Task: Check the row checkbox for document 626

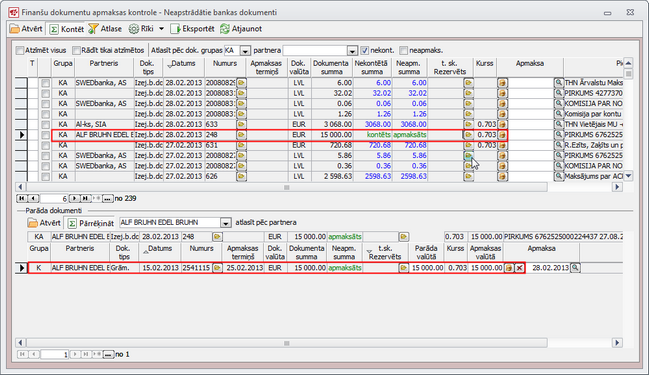Action: point(45,177)
